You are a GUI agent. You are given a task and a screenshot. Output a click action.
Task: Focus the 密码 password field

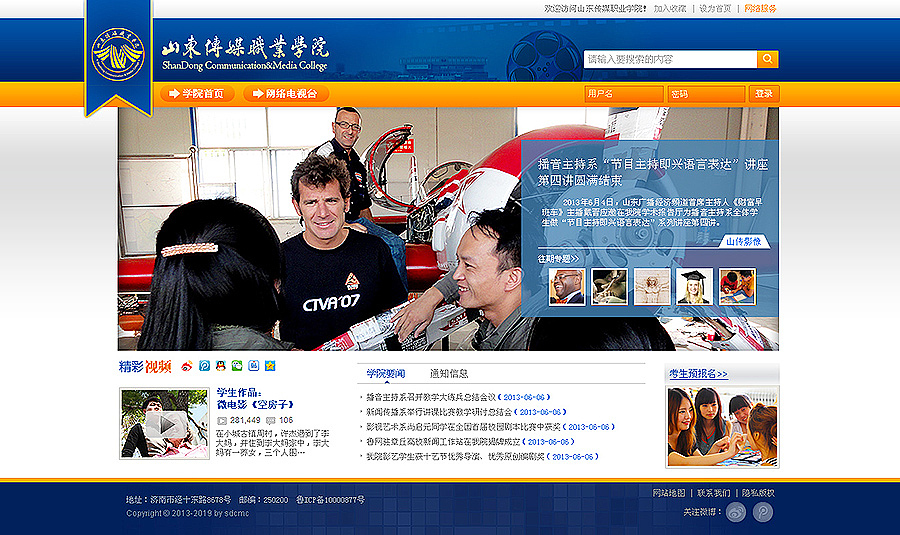706,94
